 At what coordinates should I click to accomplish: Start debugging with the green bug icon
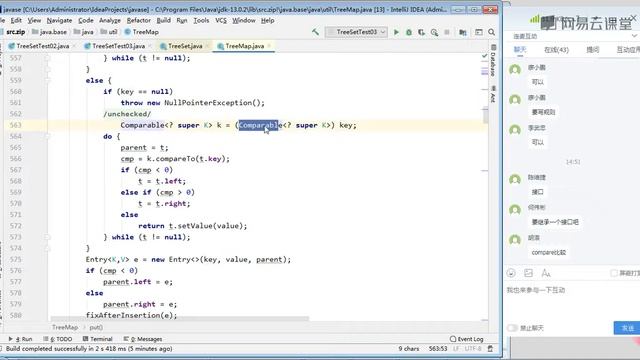pyautogui.click(x=409, y=32)
